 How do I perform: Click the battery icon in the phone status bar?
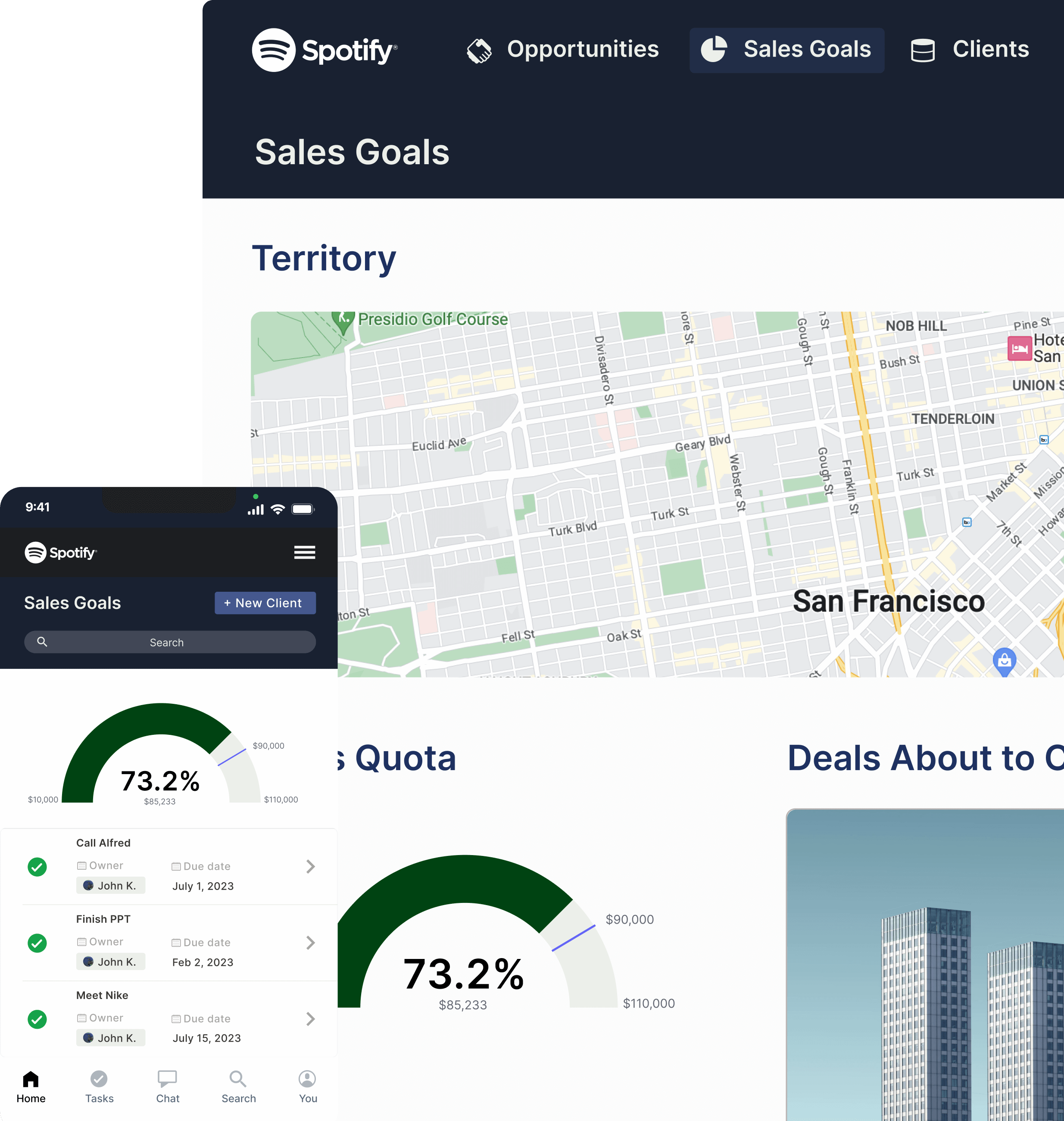[302, 509]
